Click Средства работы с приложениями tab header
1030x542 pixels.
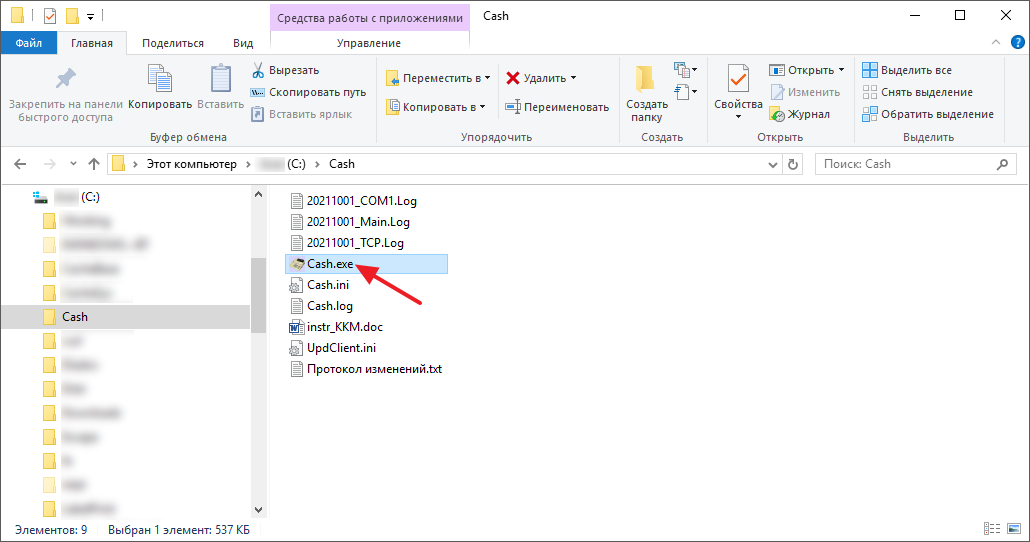pyautogui.click(x=370, y=18)
